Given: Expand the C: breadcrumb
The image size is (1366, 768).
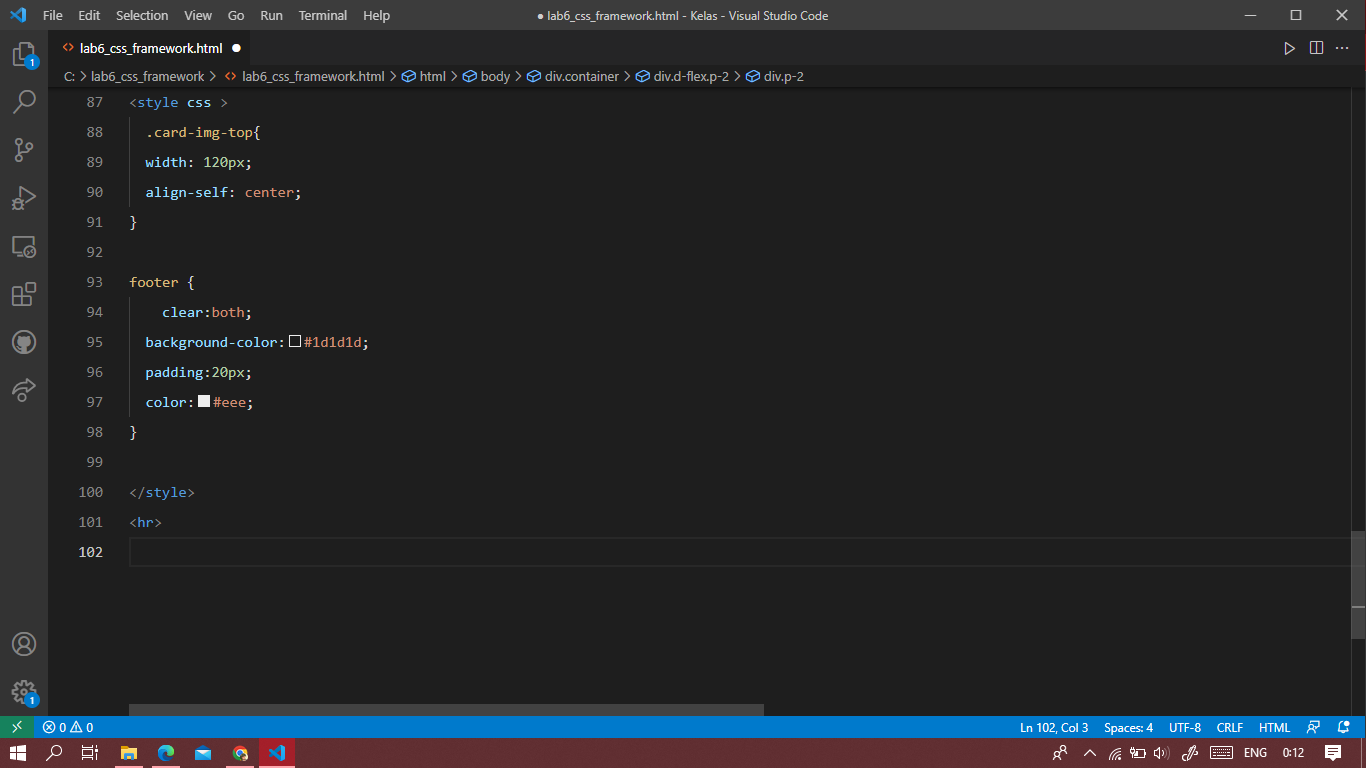Looking at the screenshot, I should click(70, 76).
